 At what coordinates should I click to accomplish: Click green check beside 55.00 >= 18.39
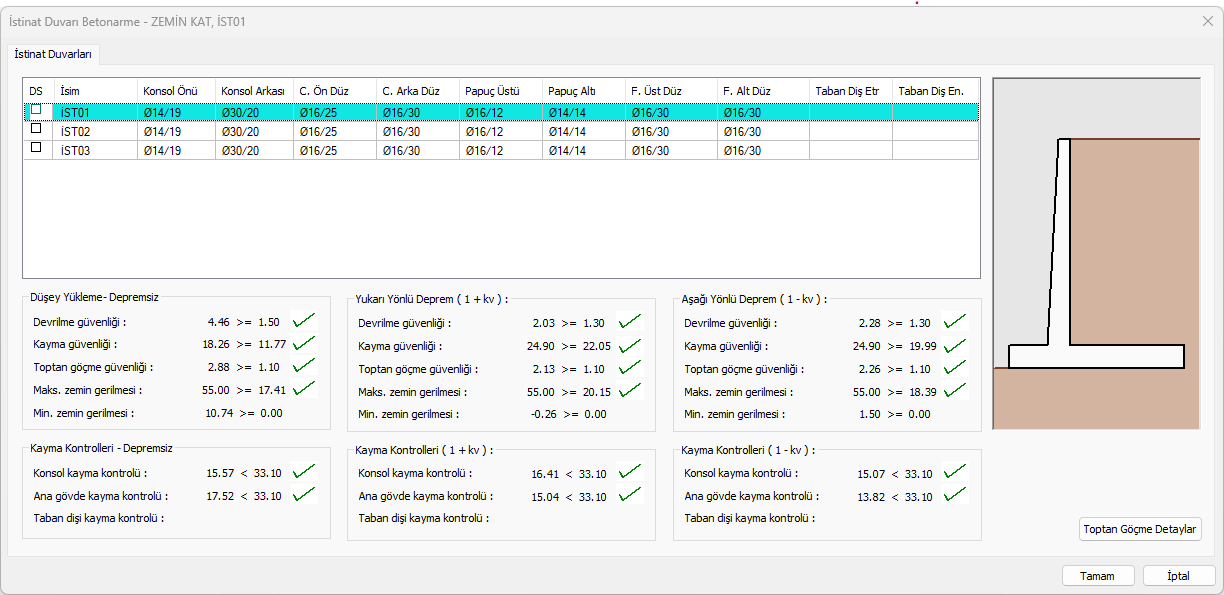click(x=955, y=392)
